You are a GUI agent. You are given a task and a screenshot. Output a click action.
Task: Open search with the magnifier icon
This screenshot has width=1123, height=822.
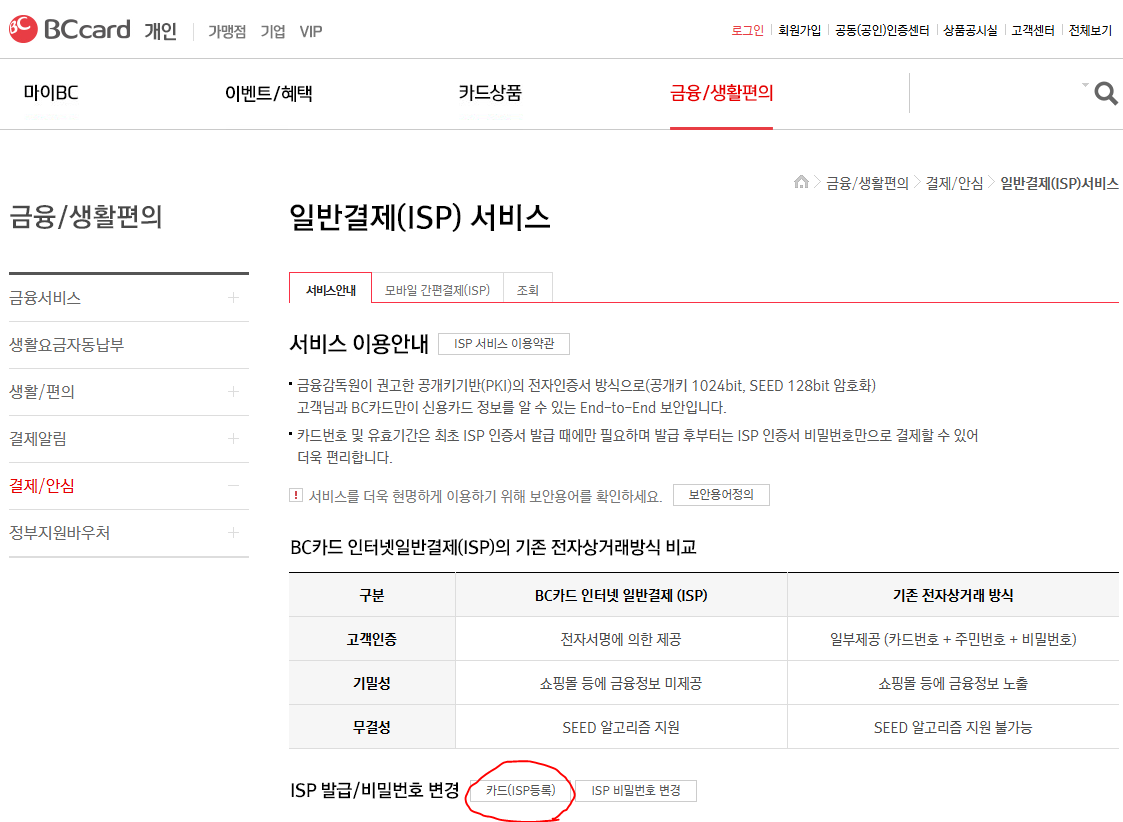tap(1104, 93)
